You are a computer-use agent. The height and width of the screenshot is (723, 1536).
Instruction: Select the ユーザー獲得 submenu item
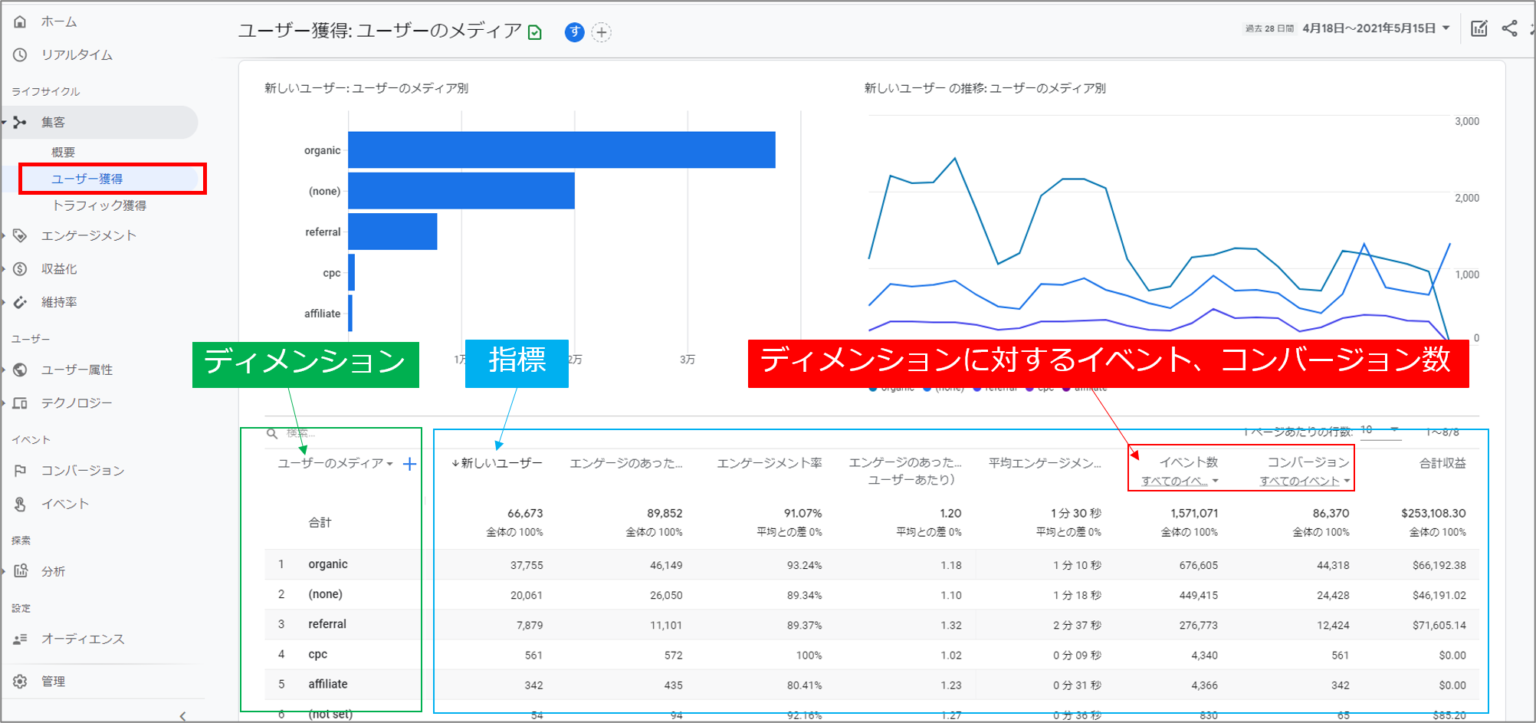coord(87,179)
